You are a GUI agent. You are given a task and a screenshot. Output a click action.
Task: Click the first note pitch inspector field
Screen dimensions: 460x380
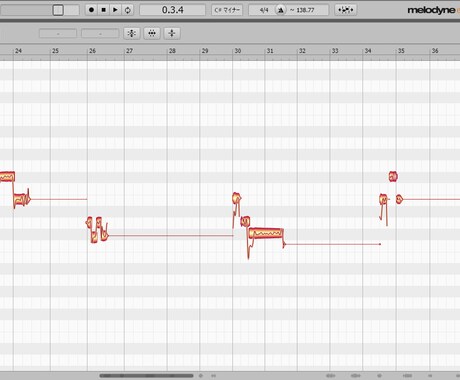coord(58,33)
